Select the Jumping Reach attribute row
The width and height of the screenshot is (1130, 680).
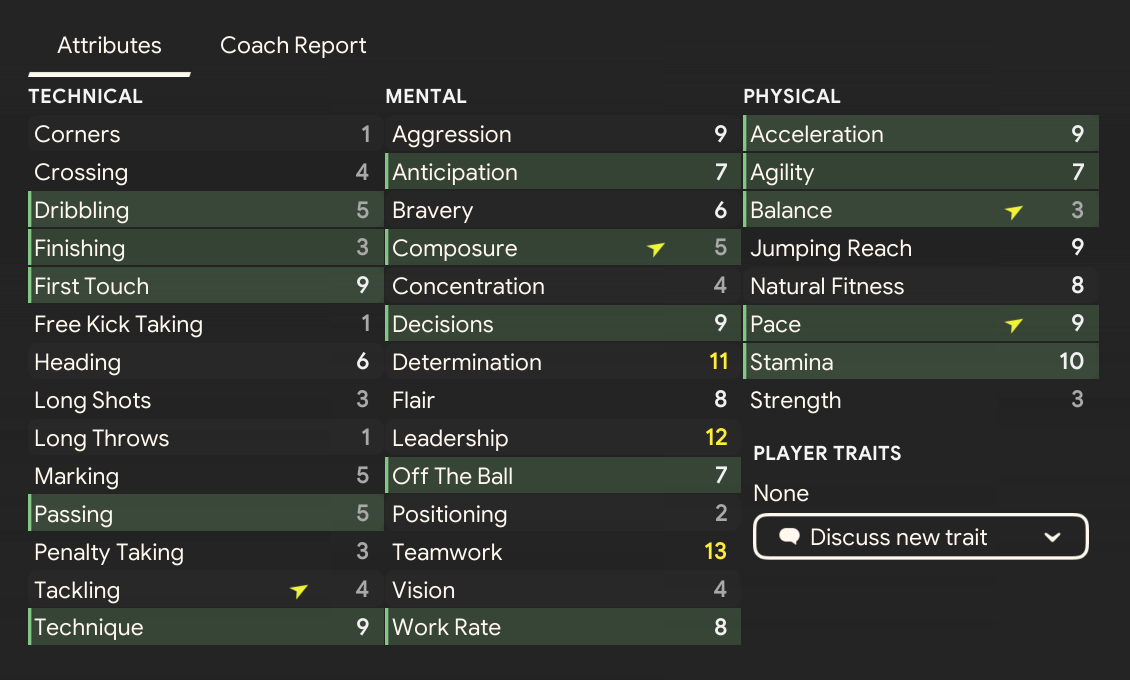[920, 248]
